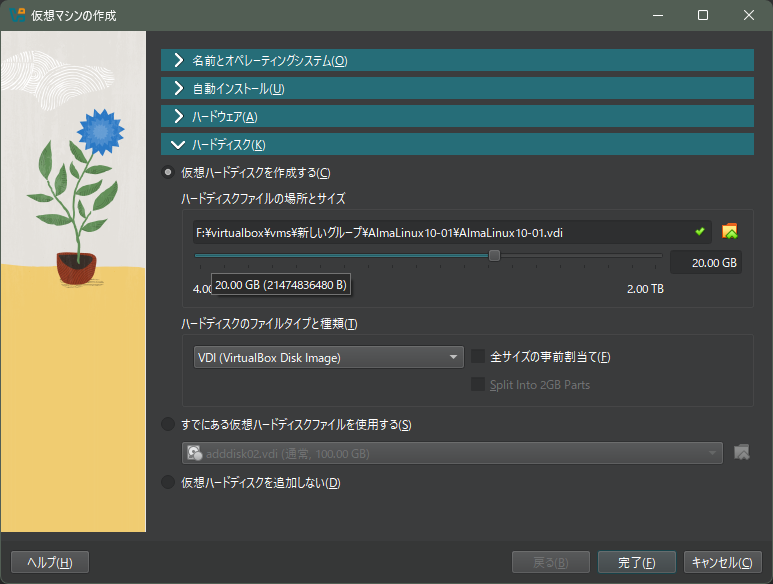The image size is (773, 584).
Task: Click the hard disk file path field
Action: pos(452,232)
